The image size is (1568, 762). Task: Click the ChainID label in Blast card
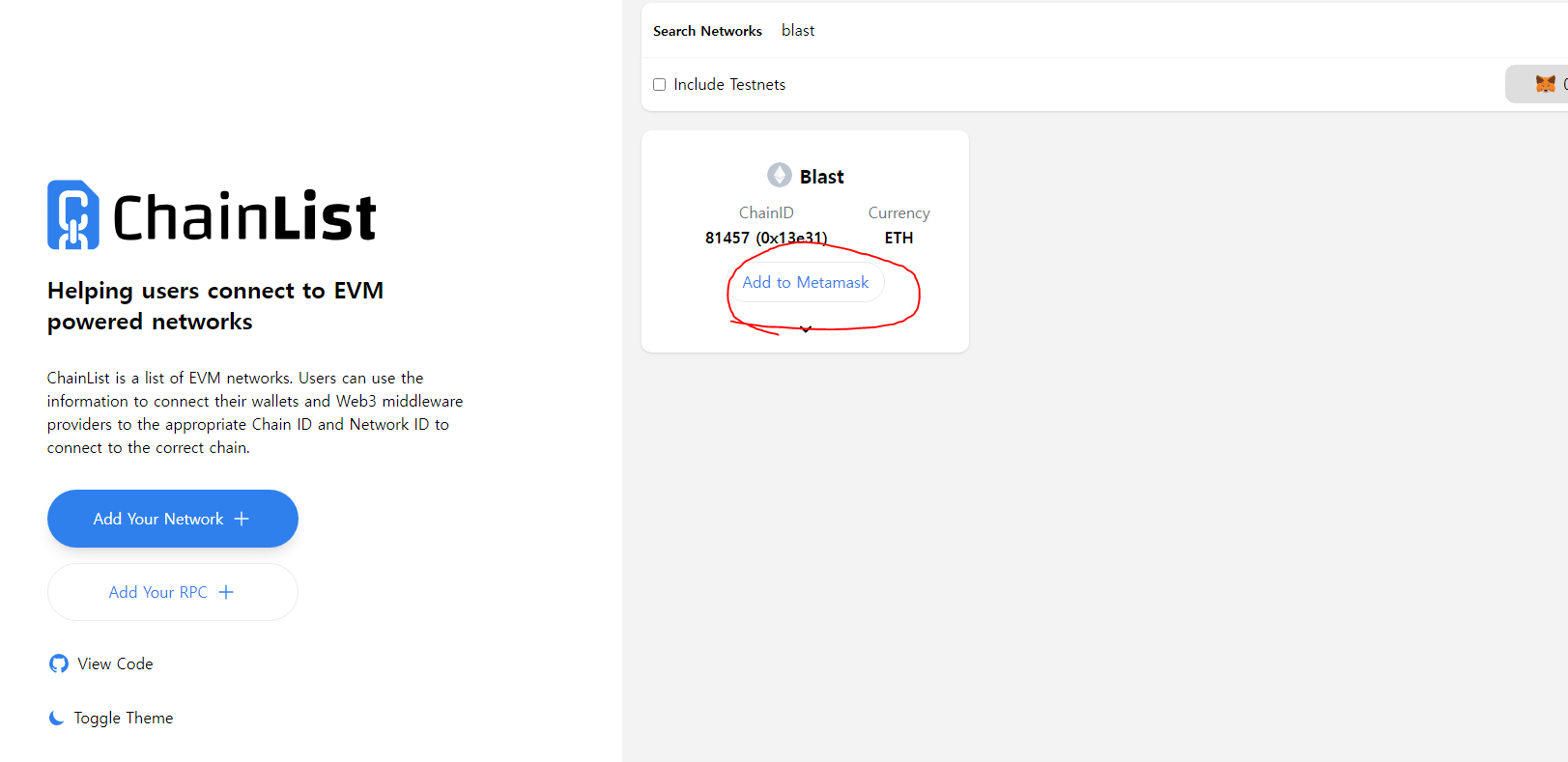click(x=766, y=212)
